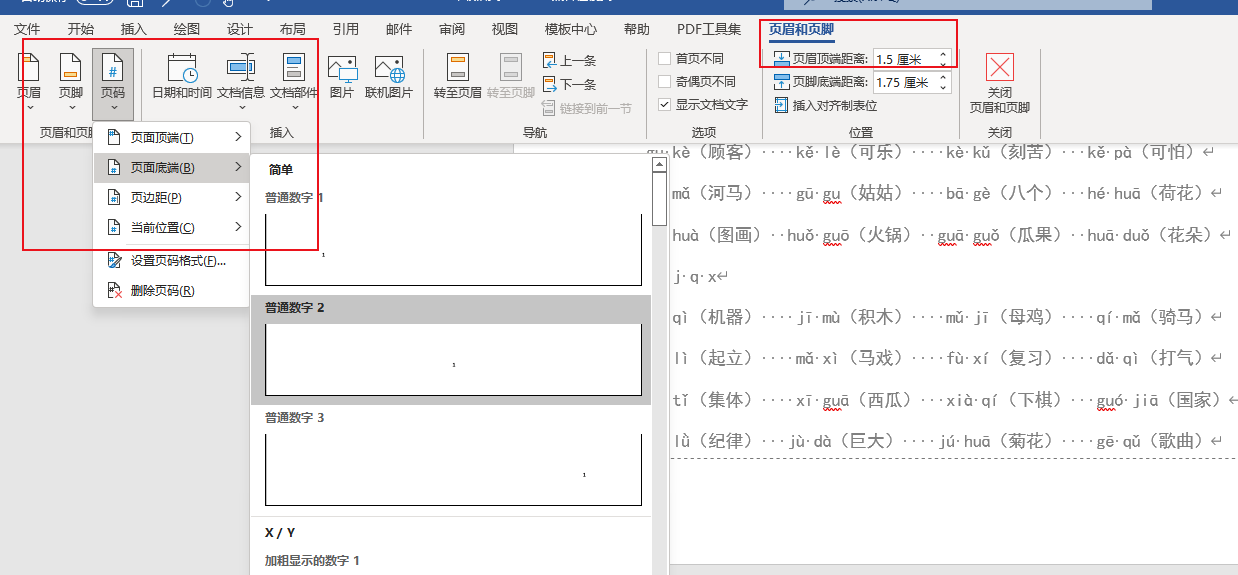Click the 页眉顶端距离 icon
This screenshot has width=1238, height=575.
[x=782, y=59]
